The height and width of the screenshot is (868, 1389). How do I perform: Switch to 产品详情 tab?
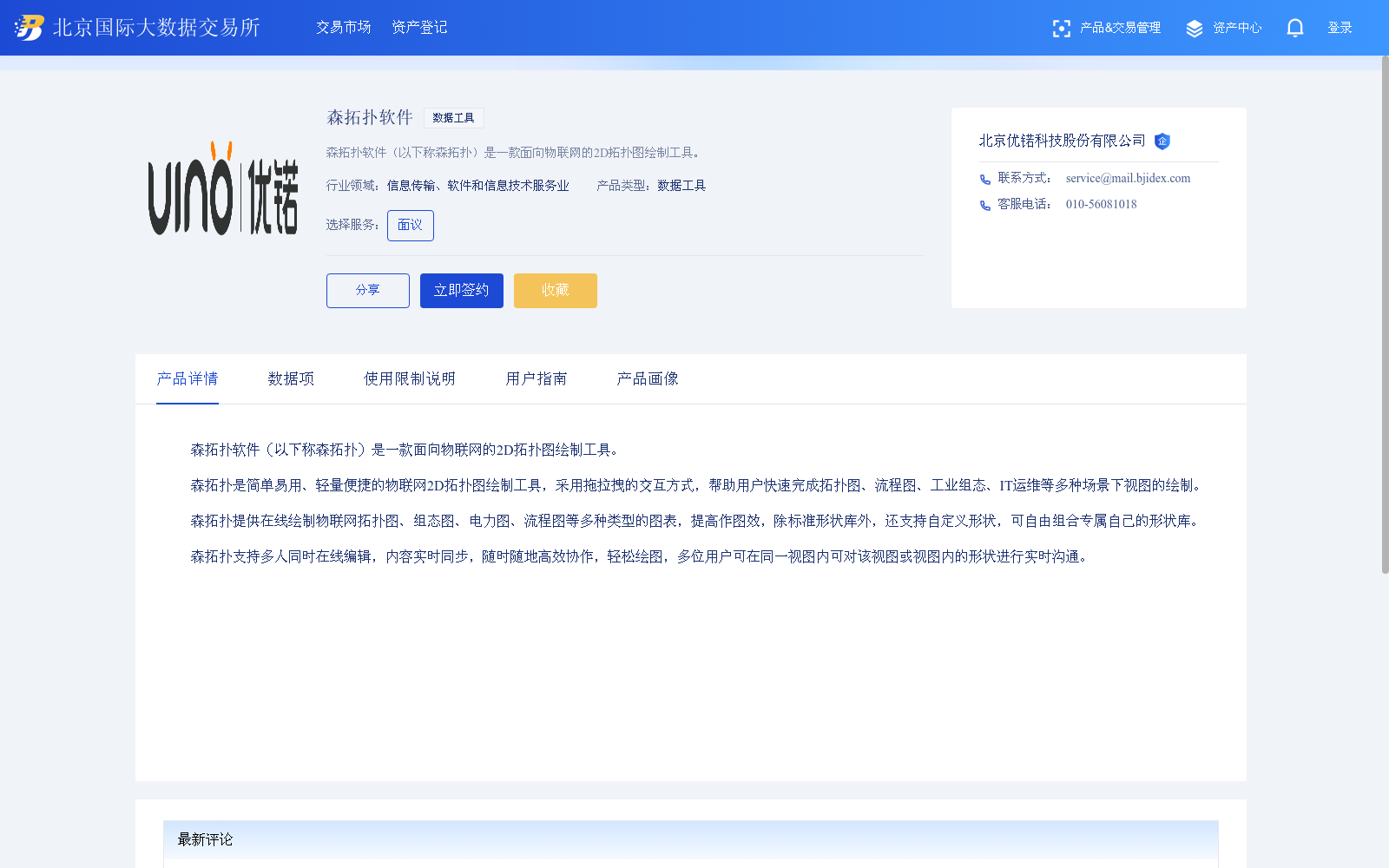[188, 378]
